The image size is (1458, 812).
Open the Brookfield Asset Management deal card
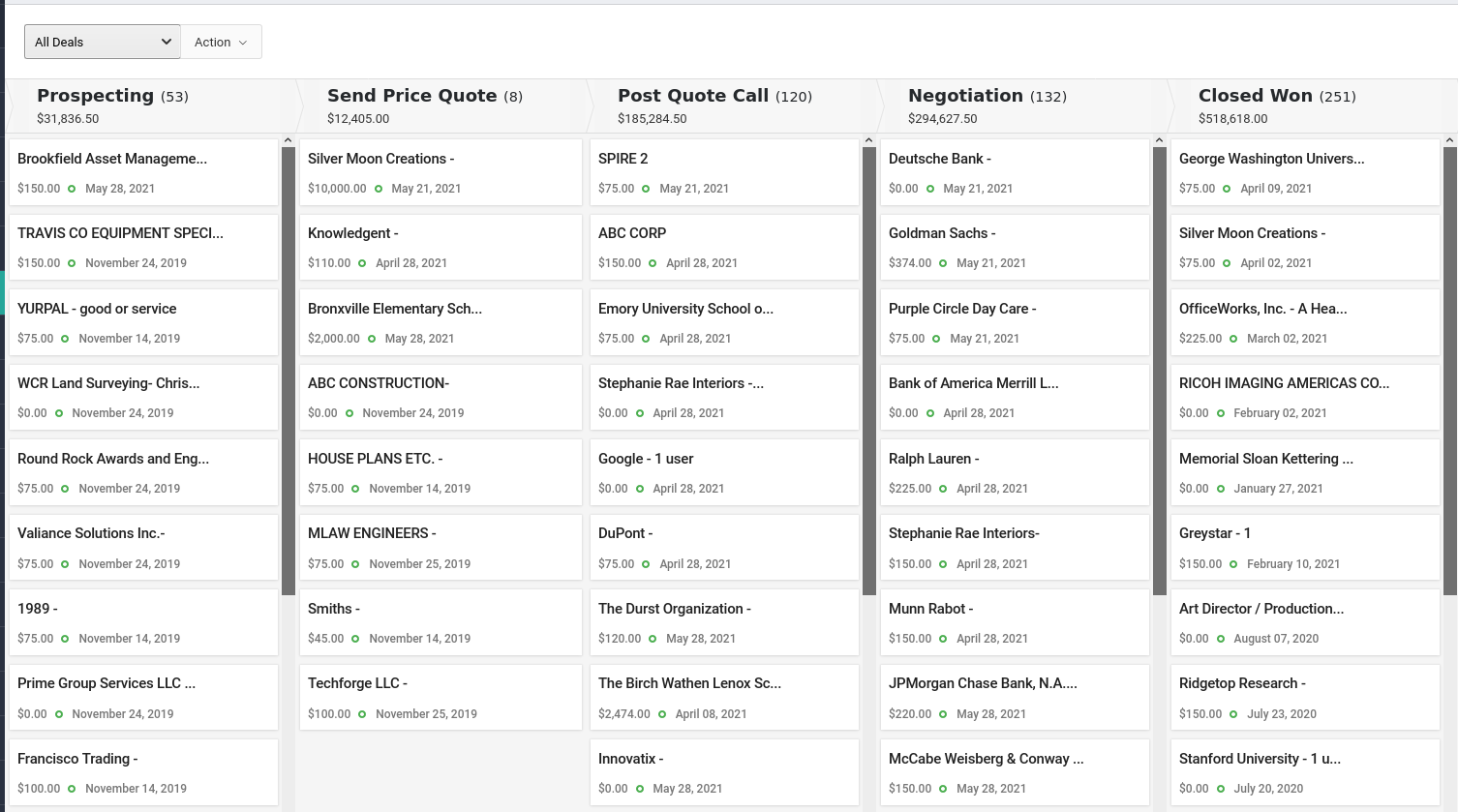[x=143, y=172]
